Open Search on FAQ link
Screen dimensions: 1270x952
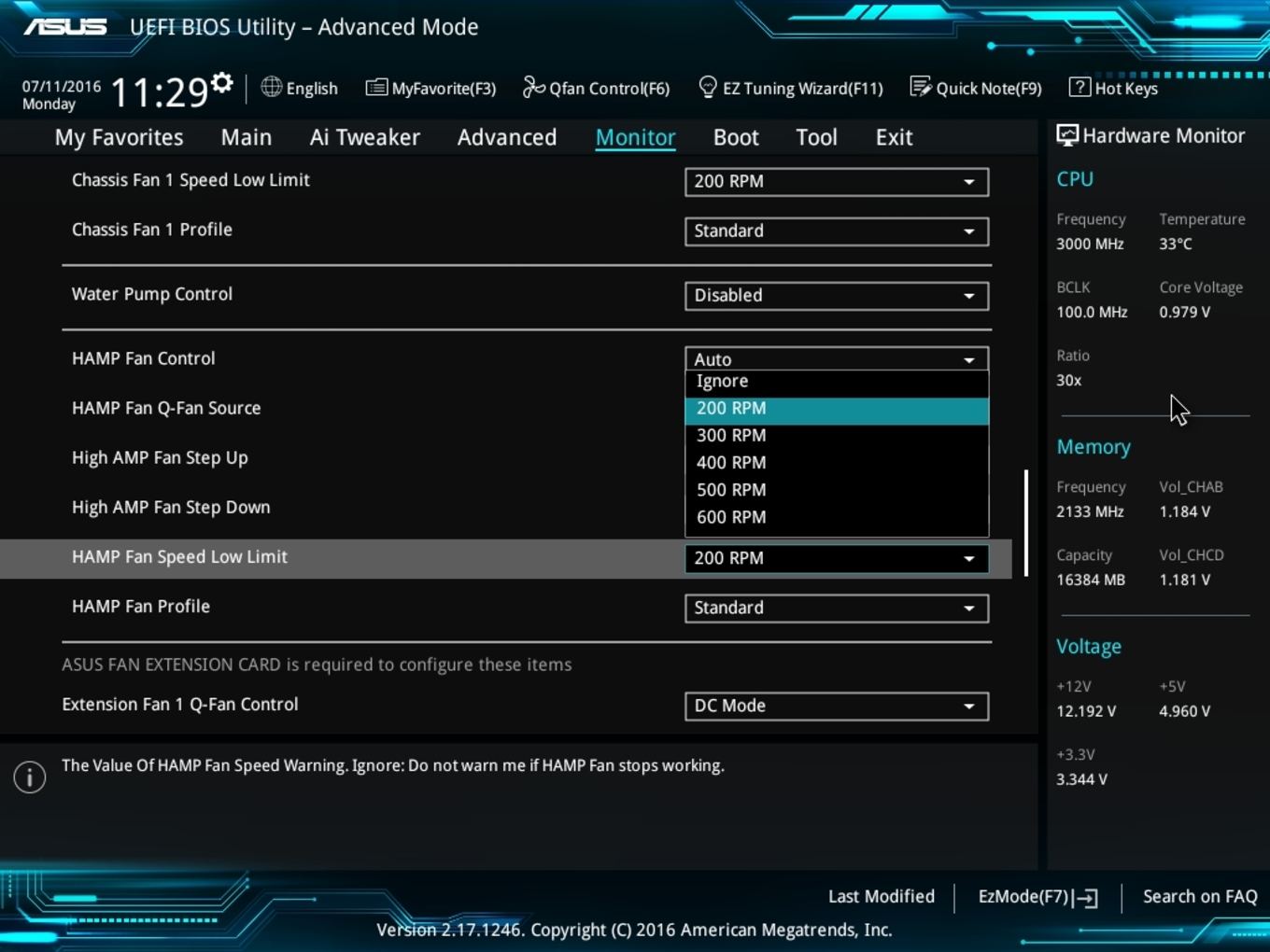(x=1200, y=897)
